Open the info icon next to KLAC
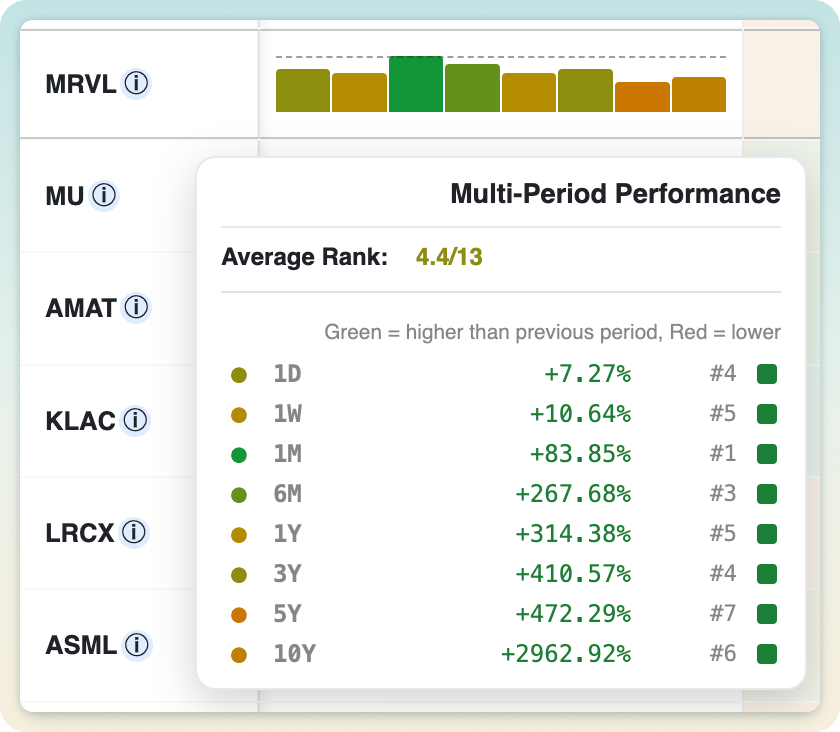Viewport: 840px width, 732px height. [135, 420]
